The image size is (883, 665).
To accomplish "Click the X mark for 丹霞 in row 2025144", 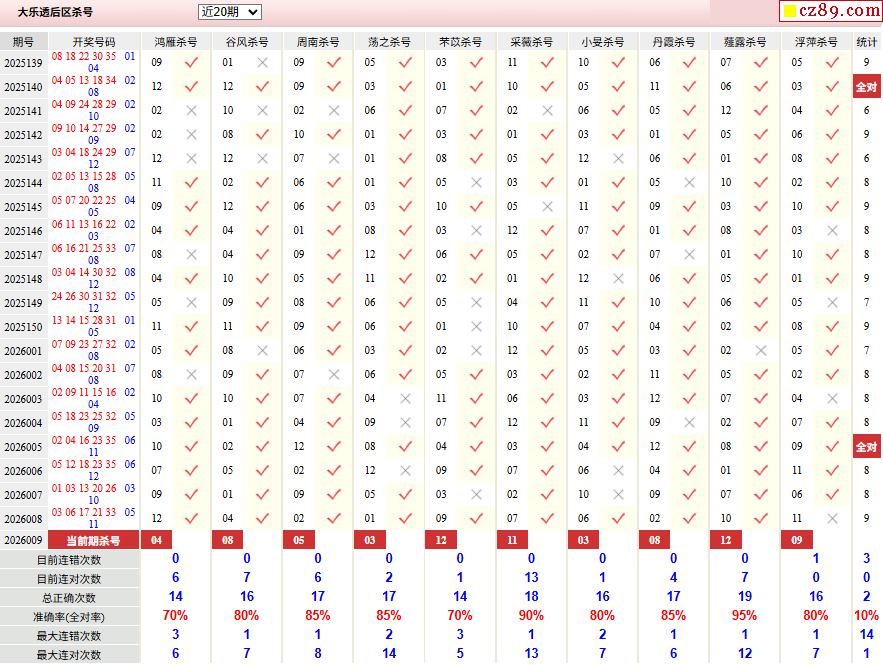I will tap(689, 182).
